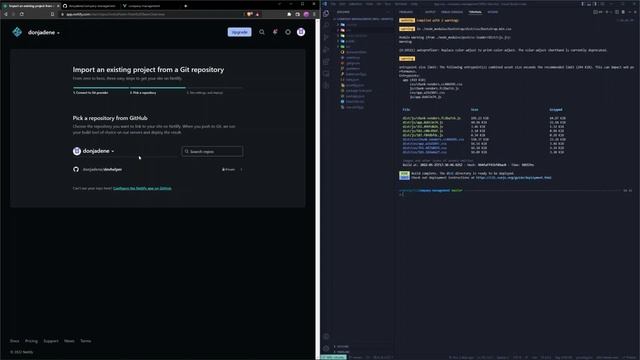This screenshot has width=640, height=360.
Task: Open new terminal dropdown plus icon
Action: click(x=608, y=12)
